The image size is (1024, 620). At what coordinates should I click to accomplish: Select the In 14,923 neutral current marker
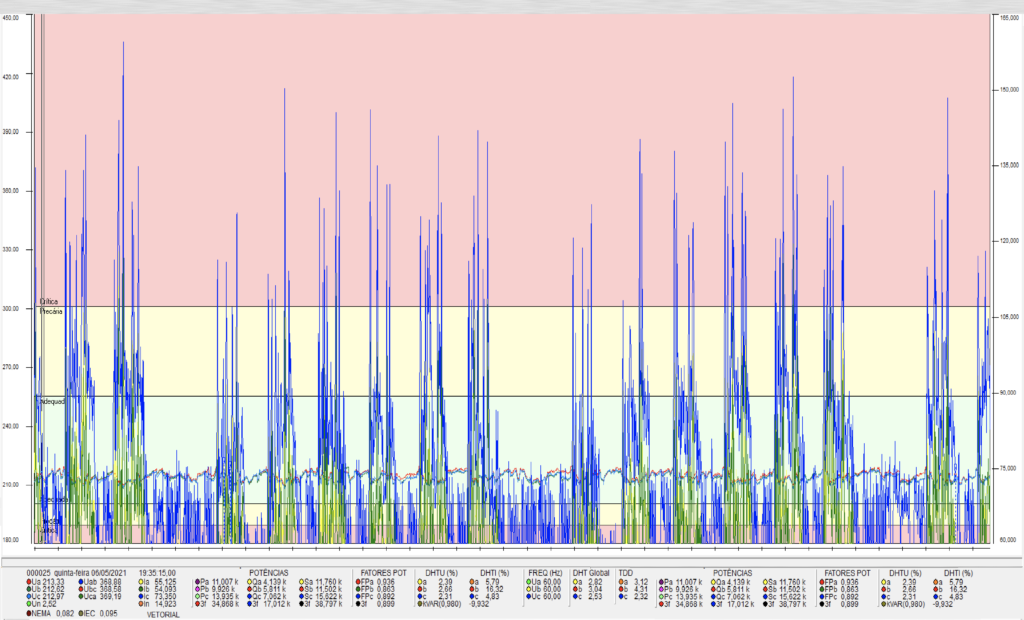pyautogui.click(x=143, y=605)
